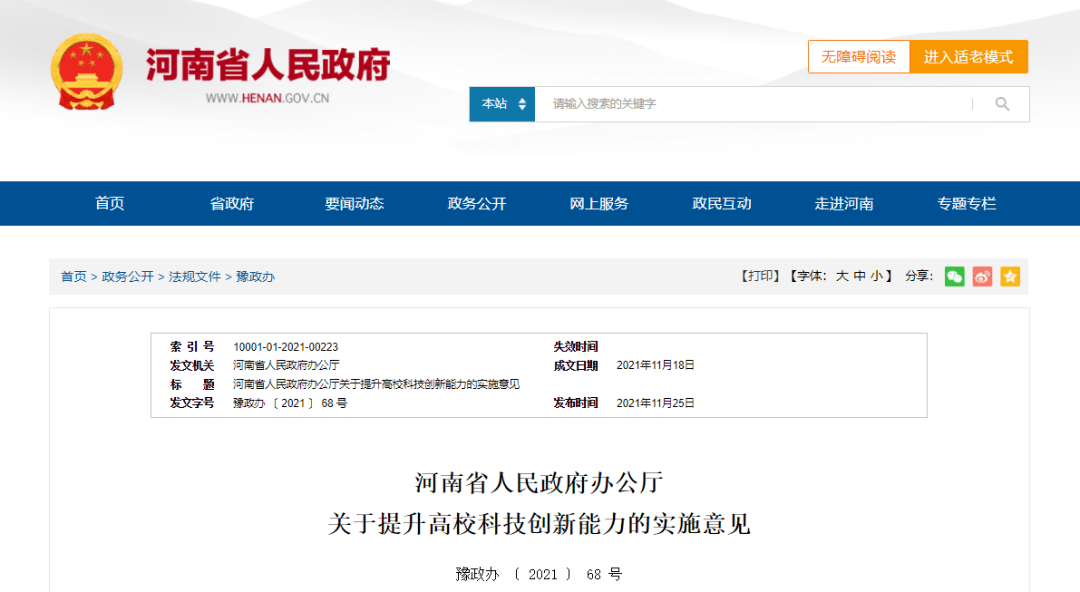Image resolution: width=1080 pixels, height=592 pixels.
Task: Click the yellow star favorites icon
Action: tap(1010, 277)
